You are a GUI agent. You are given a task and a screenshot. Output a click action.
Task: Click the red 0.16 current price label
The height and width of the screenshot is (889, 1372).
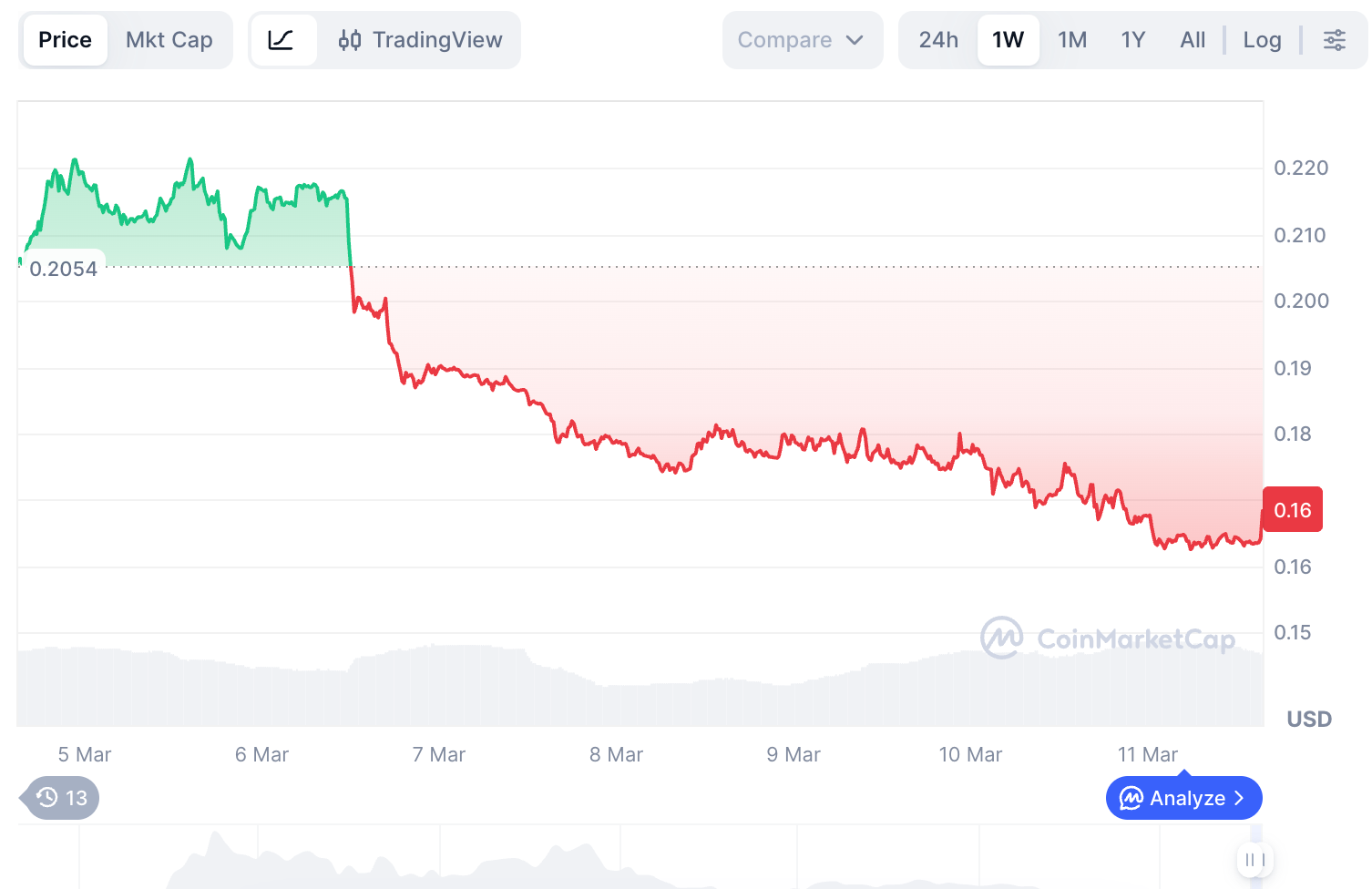pyautogui.click(x=1292, y=510)
